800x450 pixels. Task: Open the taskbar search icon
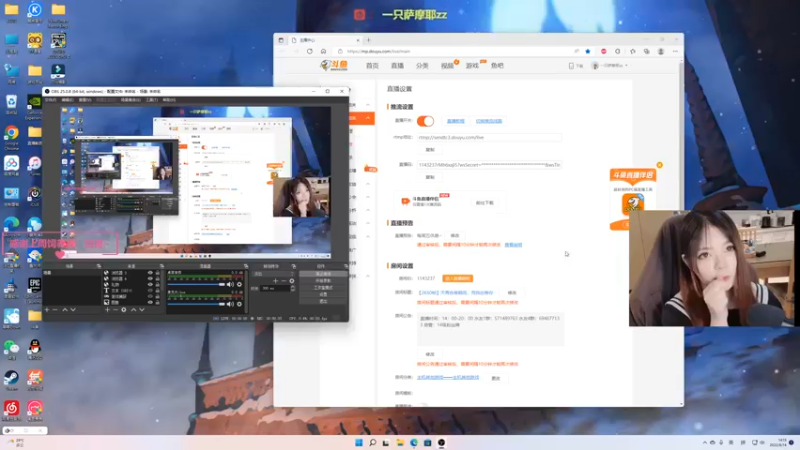pyautogui.click(x=372, y=442)
